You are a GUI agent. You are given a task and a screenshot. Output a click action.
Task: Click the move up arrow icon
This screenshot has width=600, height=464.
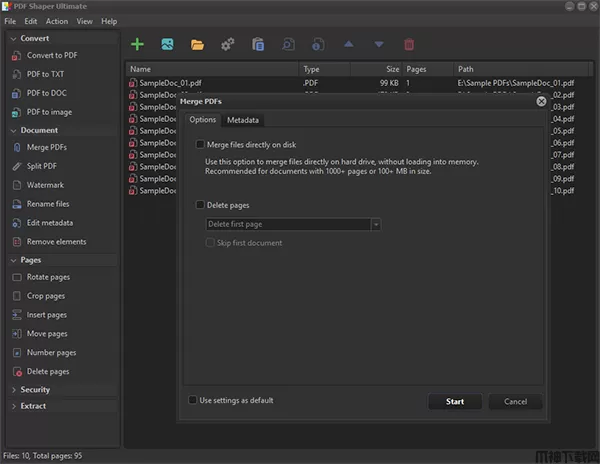point(348,44)
